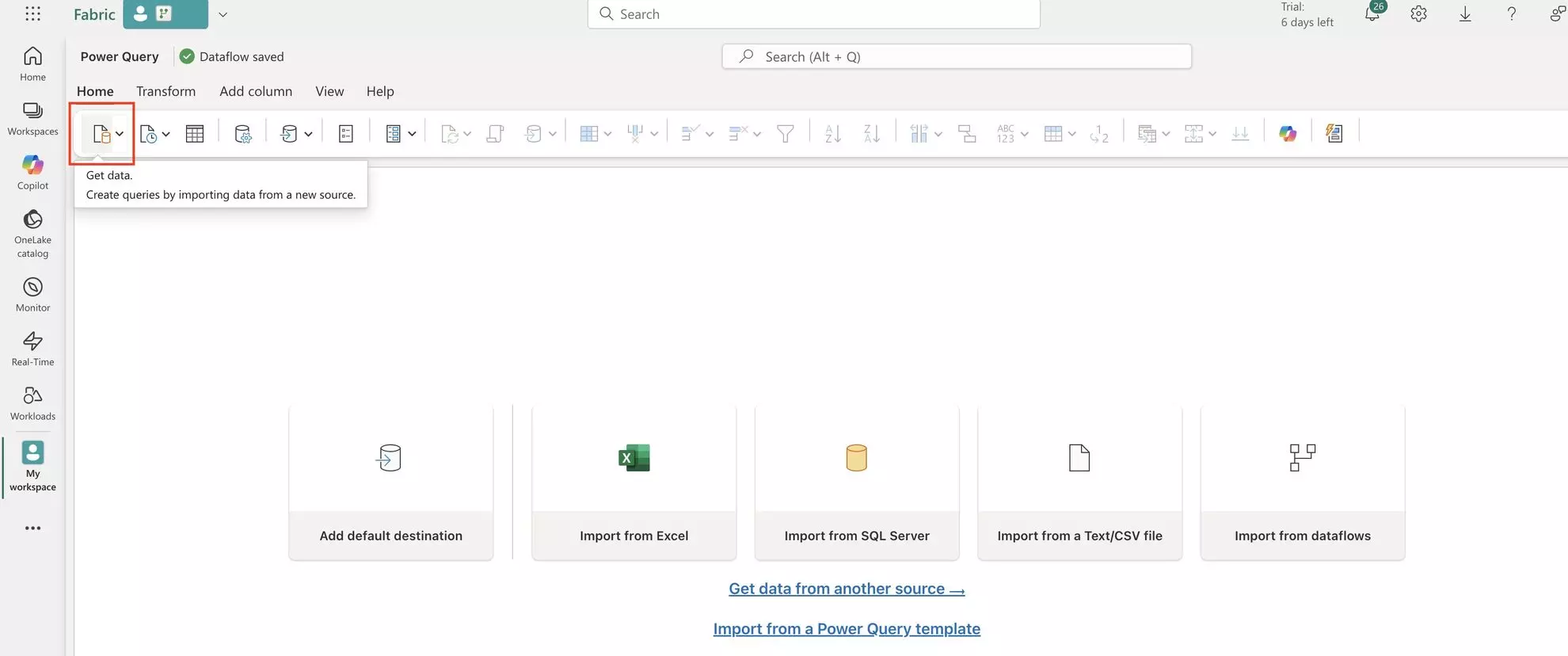Open Monitor in the left sidebar

point(32,295)
